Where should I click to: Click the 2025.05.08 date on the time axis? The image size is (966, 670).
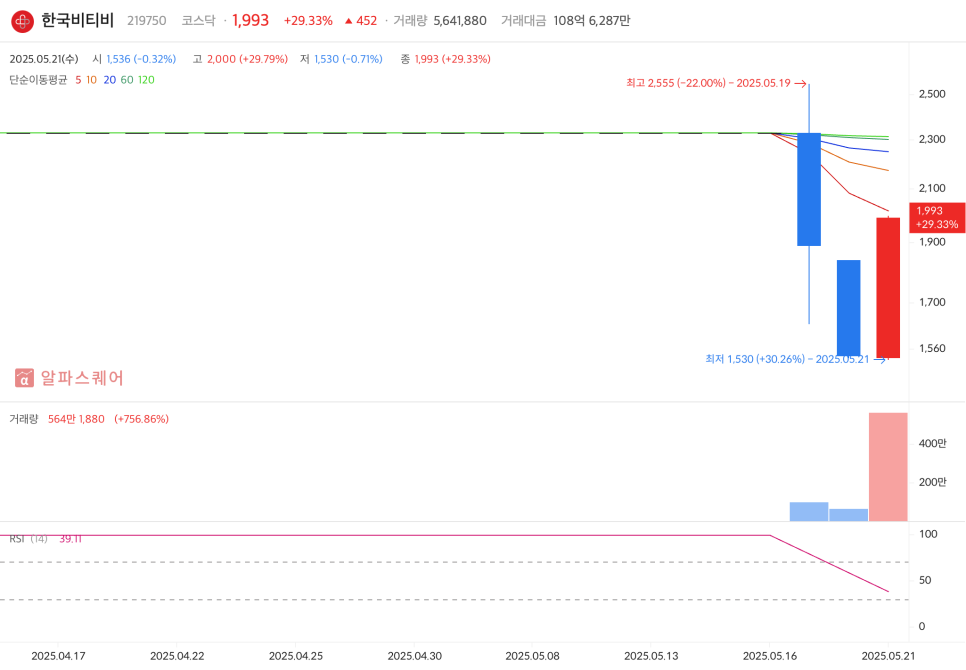coord(533,656)
